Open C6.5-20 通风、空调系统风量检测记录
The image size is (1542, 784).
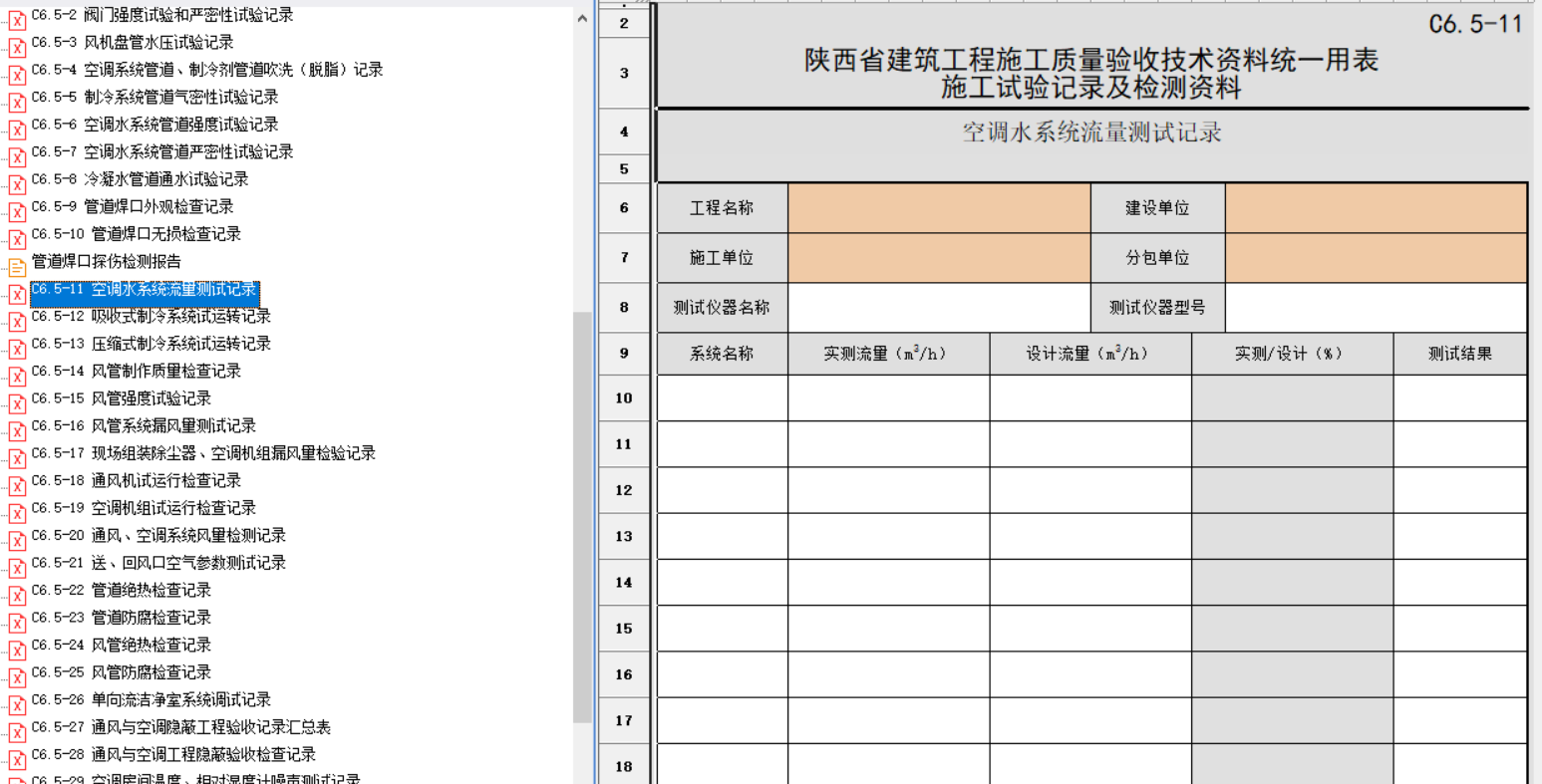click(188, 535)
